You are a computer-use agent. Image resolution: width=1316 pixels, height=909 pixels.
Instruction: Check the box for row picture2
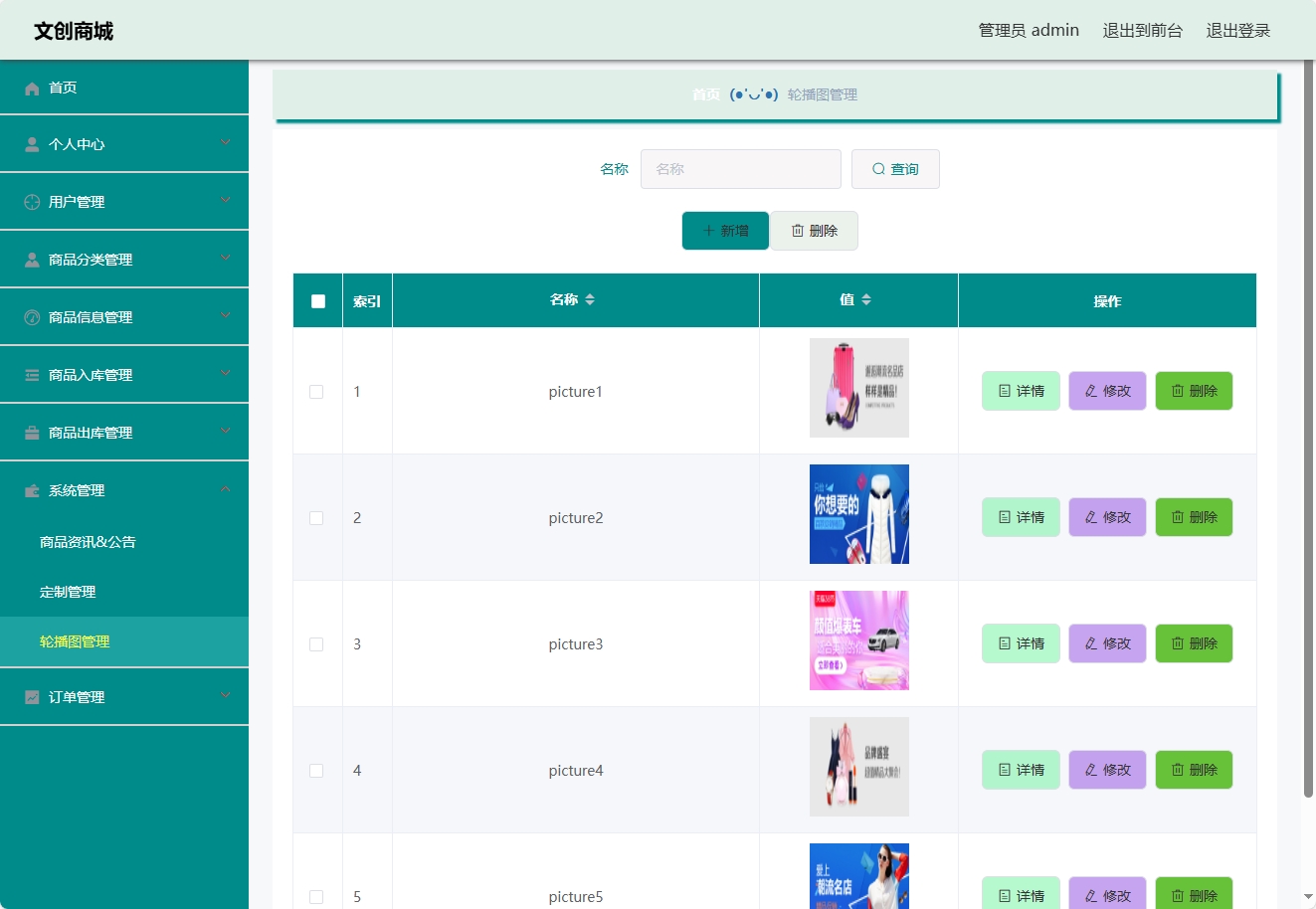pyautogui.click(x=316, y=518)
